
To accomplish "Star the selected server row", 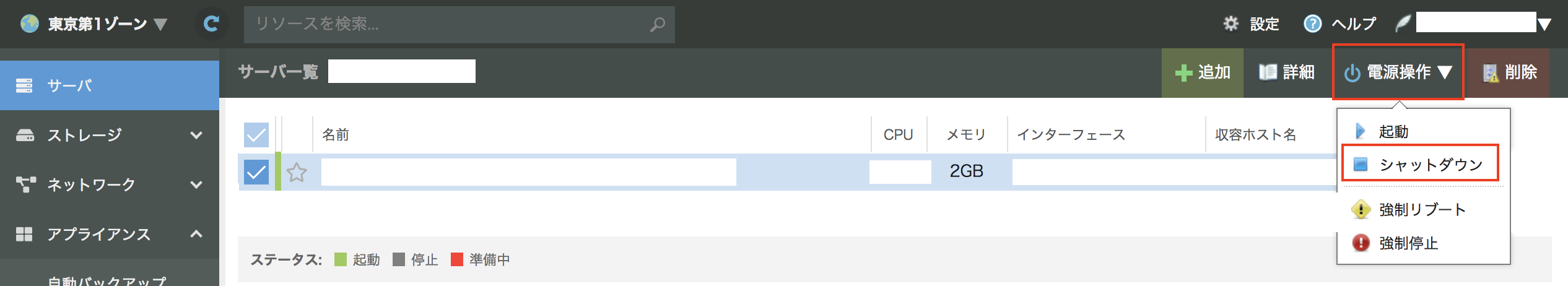I will tap(297, 172).
